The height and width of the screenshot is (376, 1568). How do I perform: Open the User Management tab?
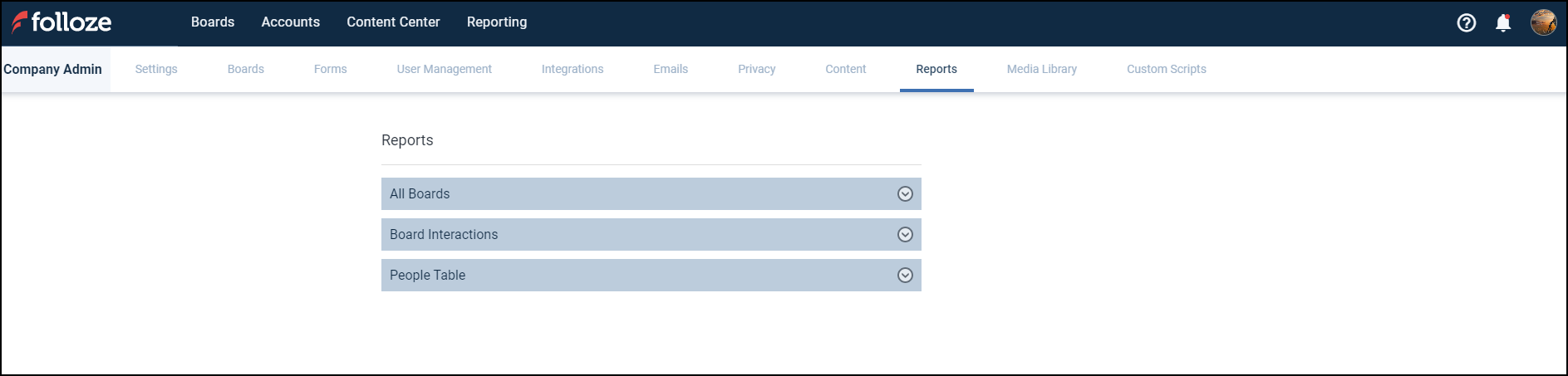(x=444, y=70)
